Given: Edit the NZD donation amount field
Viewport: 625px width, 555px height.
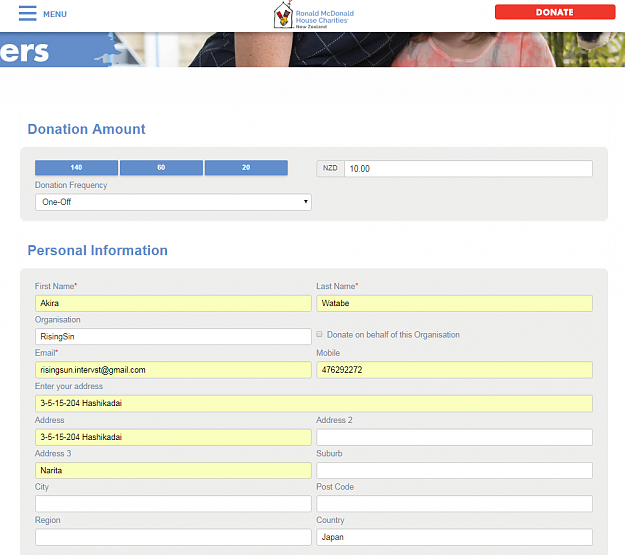Looking at the screenshot, I should point(468,169).
